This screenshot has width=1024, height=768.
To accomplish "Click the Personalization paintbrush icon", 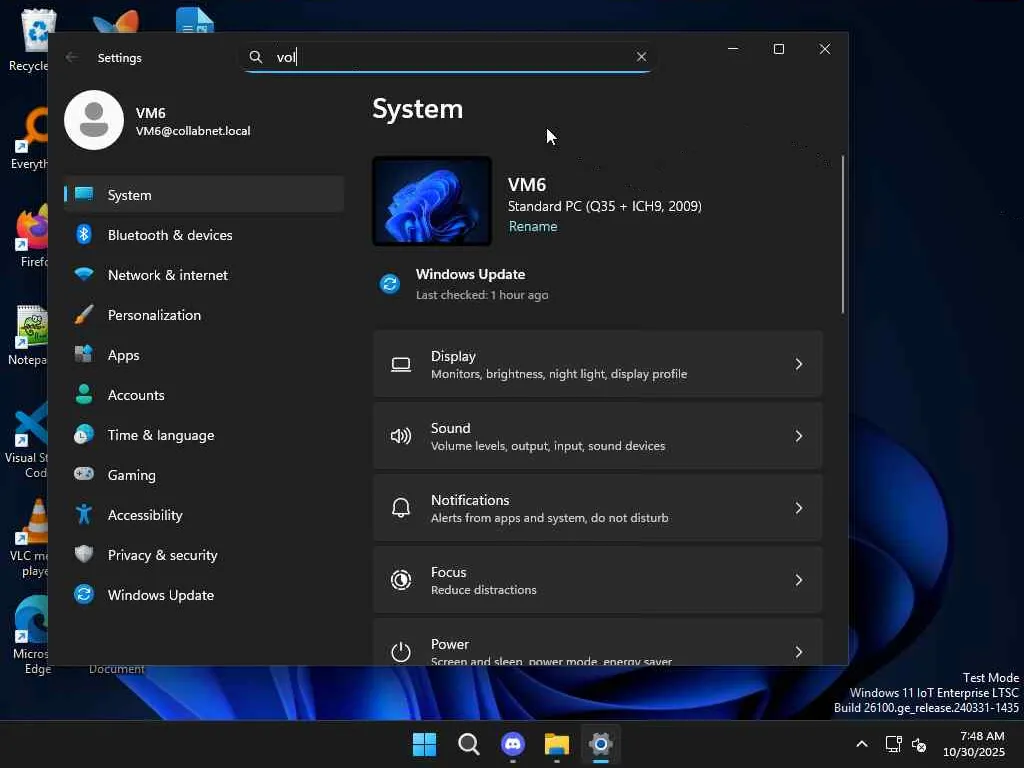I will click(x=85, y=315).
